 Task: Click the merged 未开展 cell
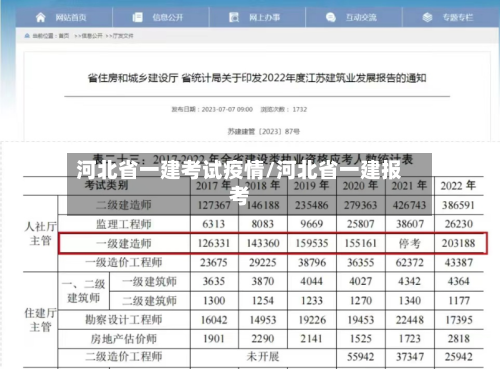pyautogui.click(x=263, y=357)
